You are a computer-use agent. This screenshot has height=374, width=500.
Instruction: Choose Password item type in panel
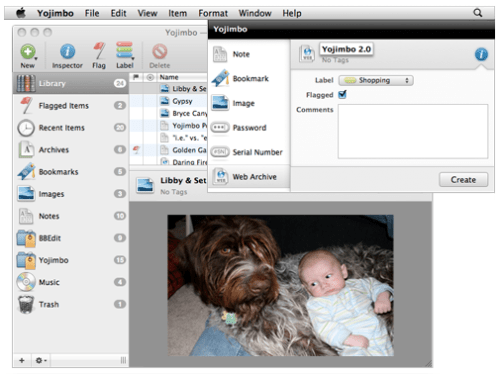click(x=249, y=128)
